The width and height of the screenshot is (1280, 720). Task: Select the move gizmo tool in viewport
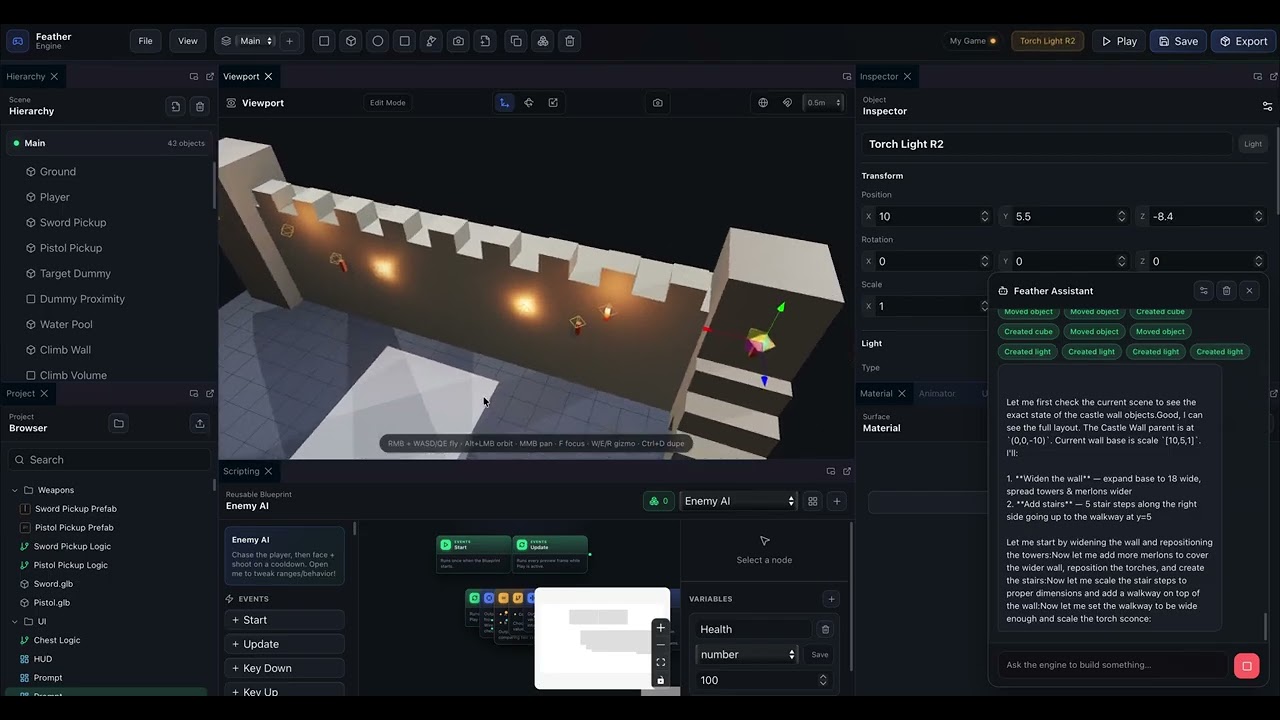coord(504,102)
